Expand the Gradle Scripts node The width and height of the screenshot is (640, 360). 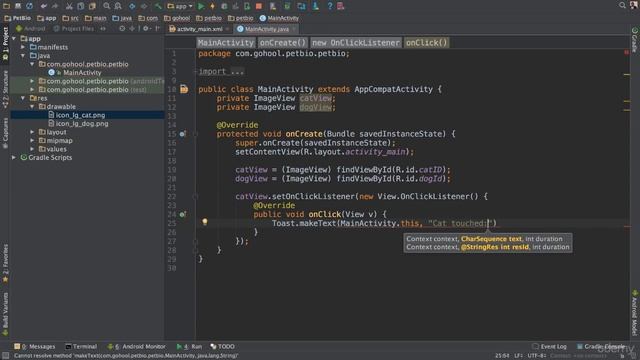(14, 157)
